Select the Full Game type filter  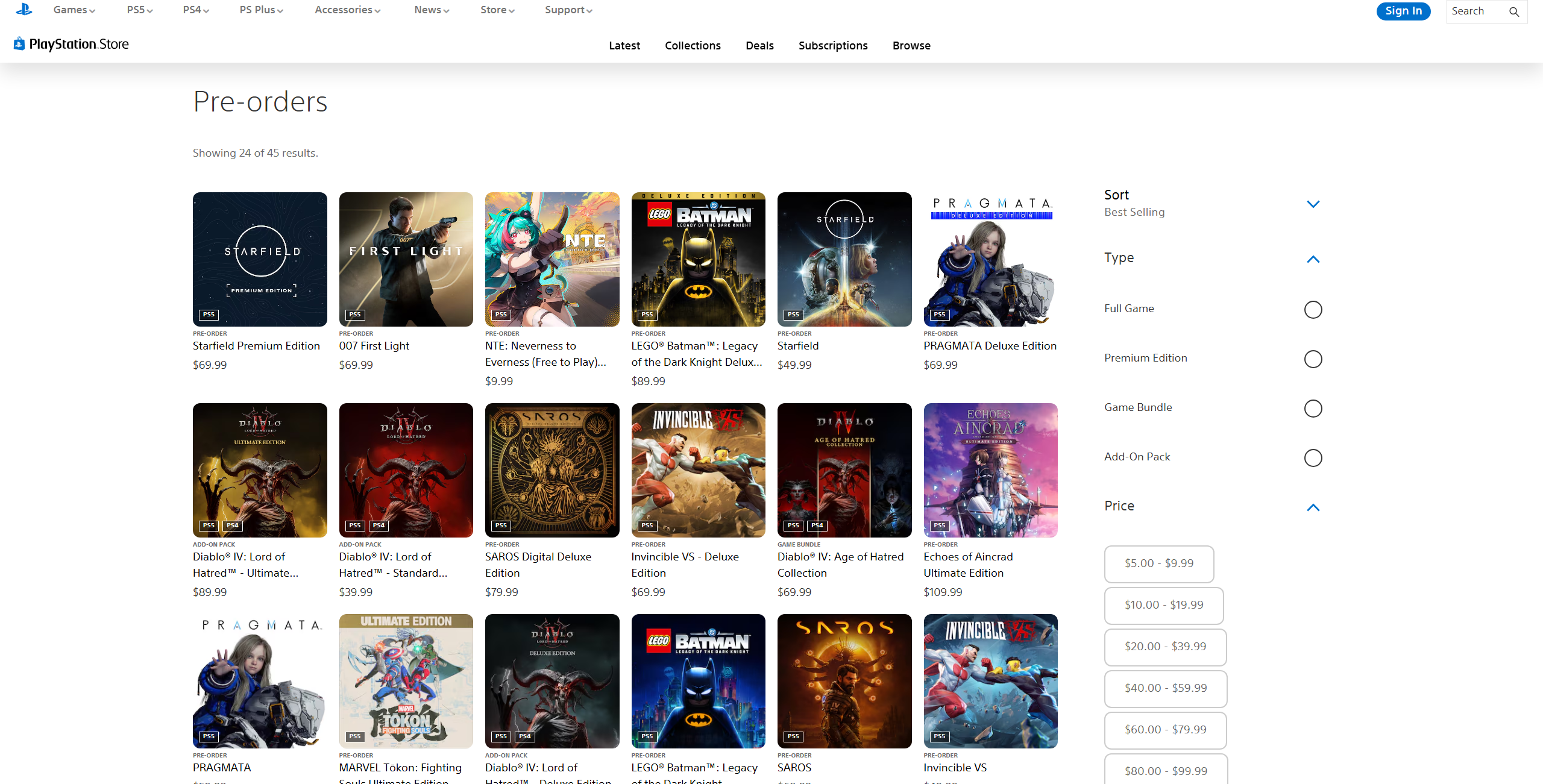[1313, 310]
